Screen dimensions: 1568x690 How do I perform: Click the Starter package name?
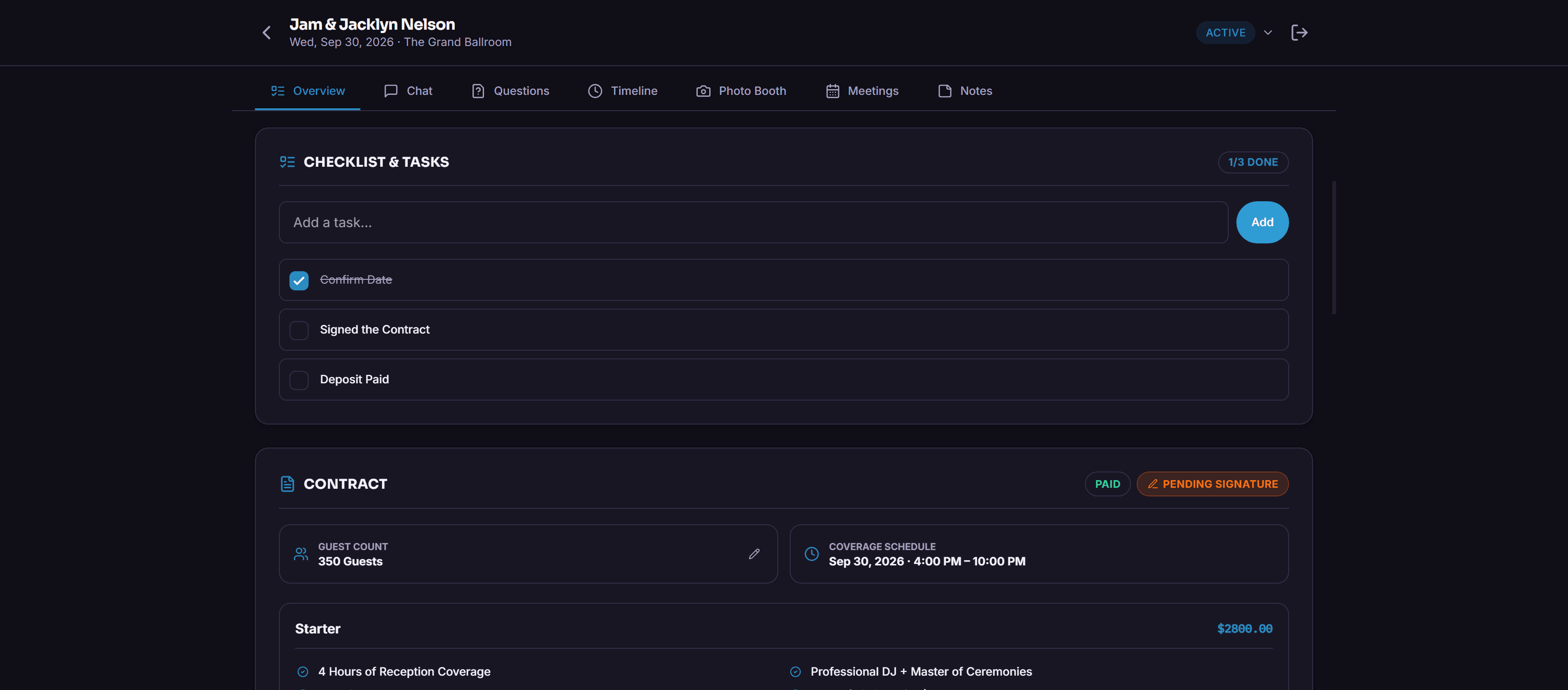tap(317, 629)
